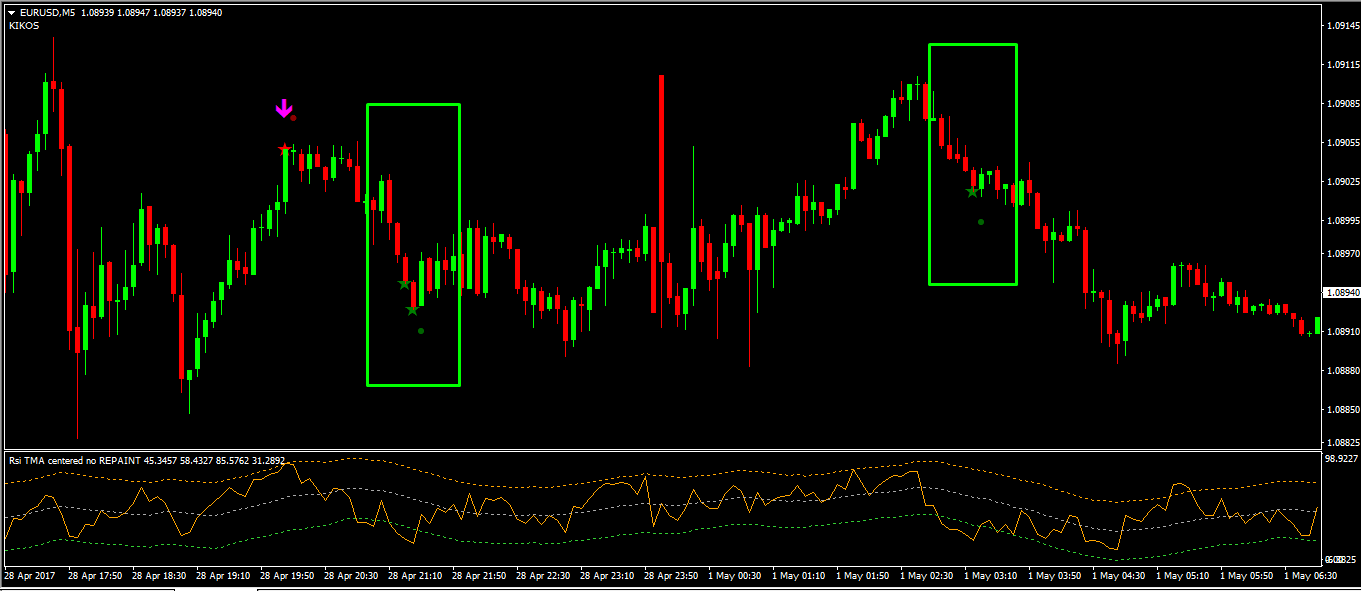
Task: Click the current price tag 1.08940
Action: [1340, 293]
